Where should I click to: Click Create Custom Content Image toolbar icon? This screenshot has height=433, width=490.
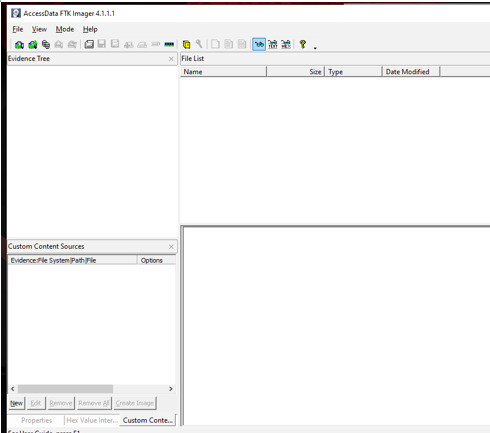click(x=142, y=44)
